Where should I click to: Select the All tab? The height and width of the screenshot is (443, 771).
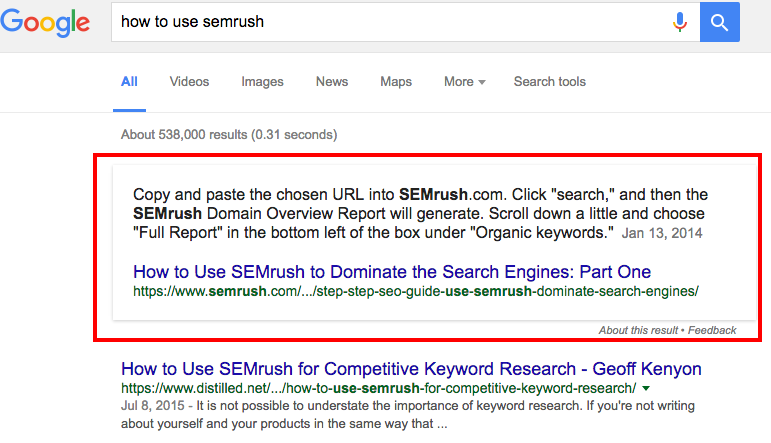click(129, 82)
